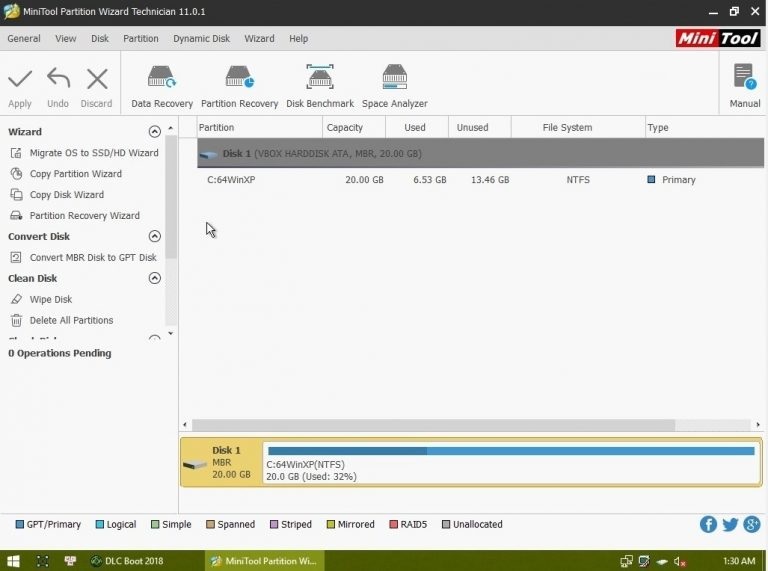The height and width of the screenshot is (571, 768).
Task: Open the Windows Start button
Action: (x=13, y=561)
